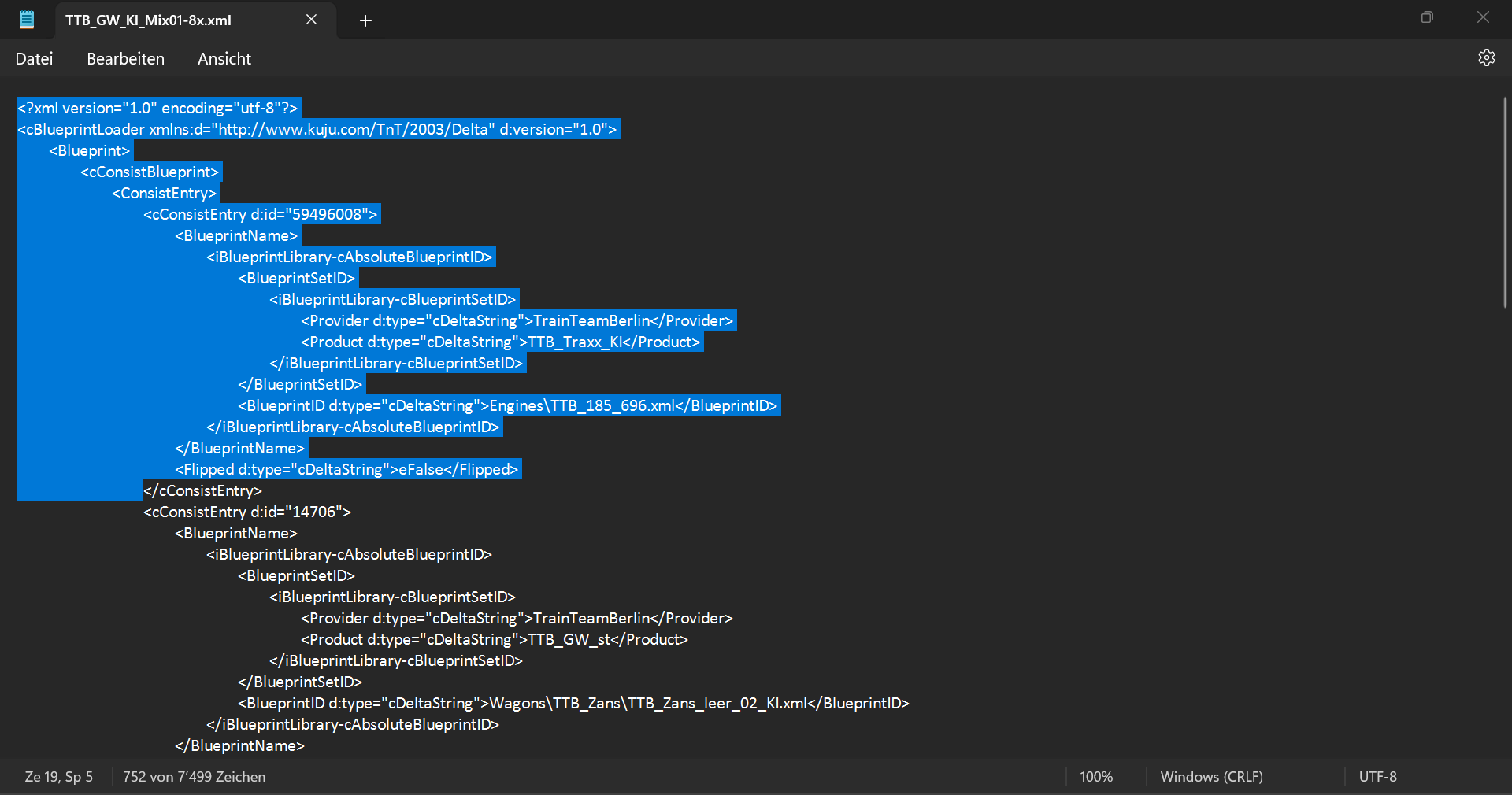
Task: Restore down the Notepad window
Action: point(1427,17)
